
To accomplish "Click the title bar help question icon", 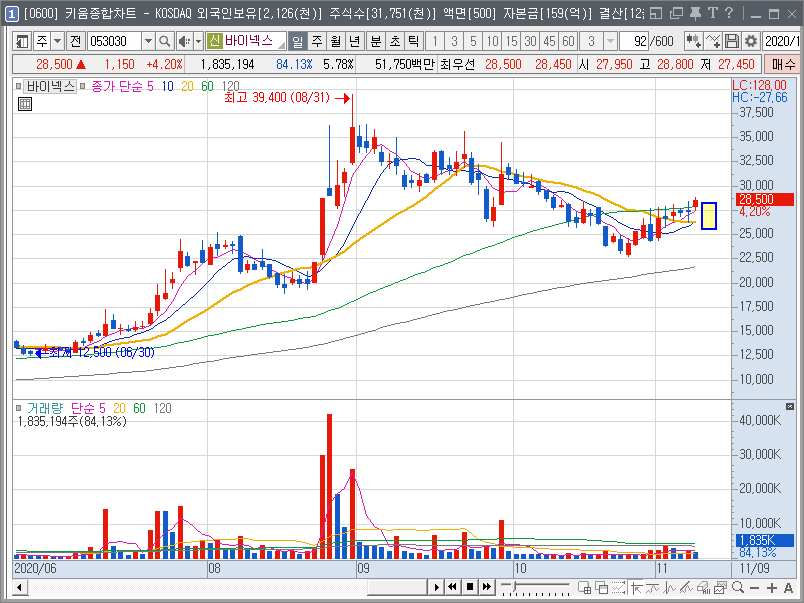I will (729, 13).
